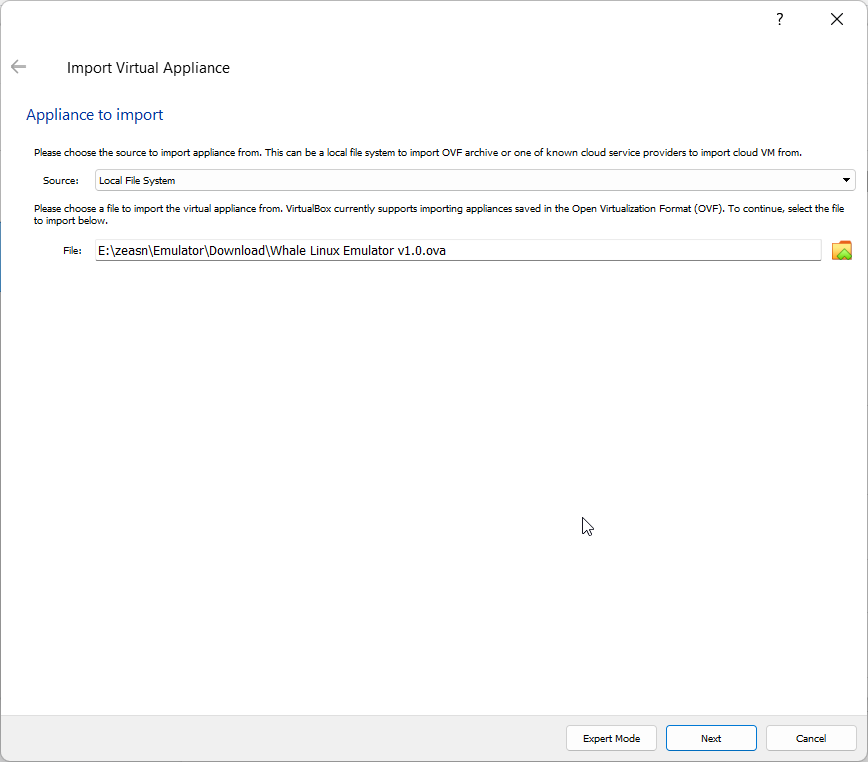
Task: Switch the wizard to Expert Mode
Action: point(611,738)
